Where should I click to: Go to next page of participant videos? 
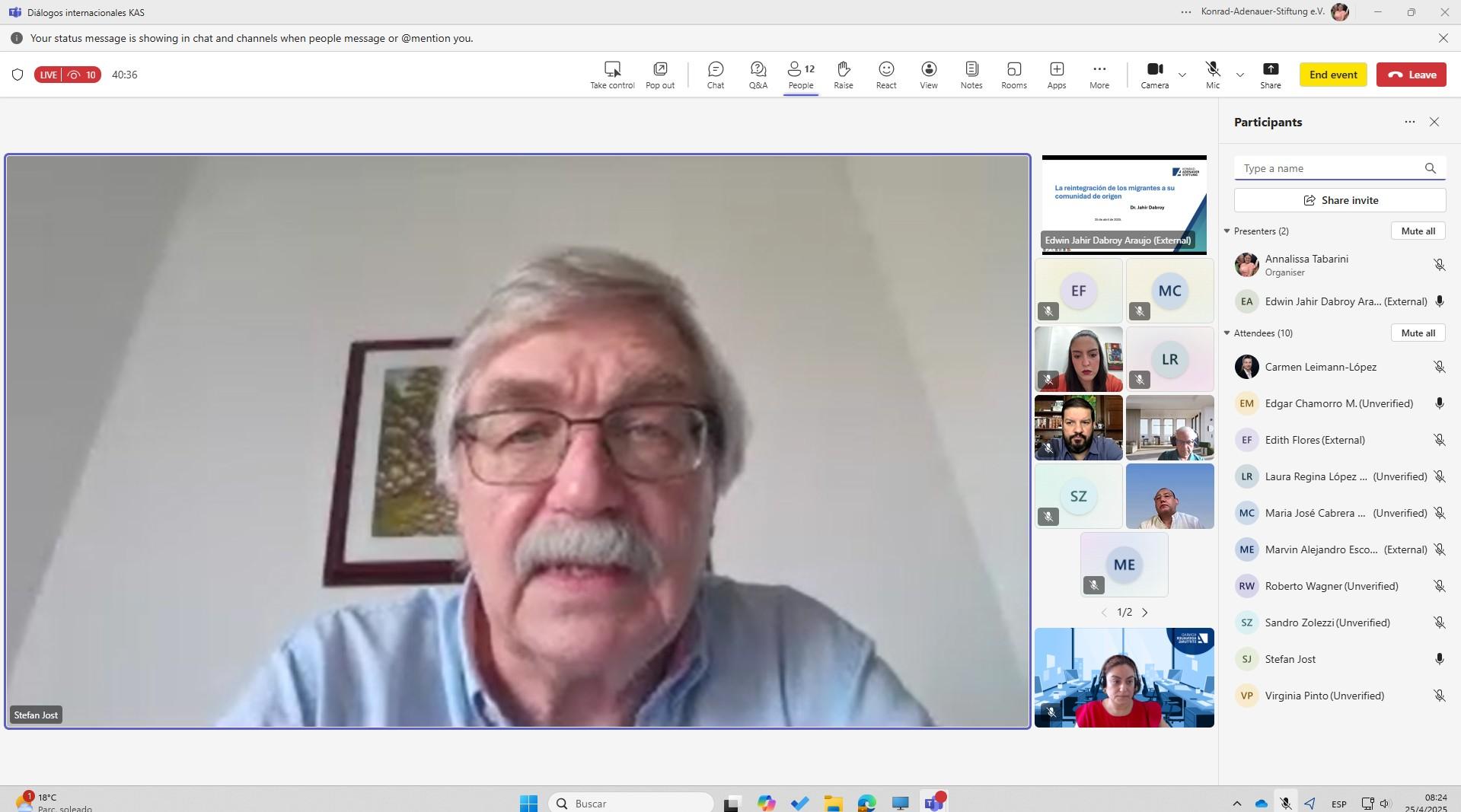[x=1144, y=613]
